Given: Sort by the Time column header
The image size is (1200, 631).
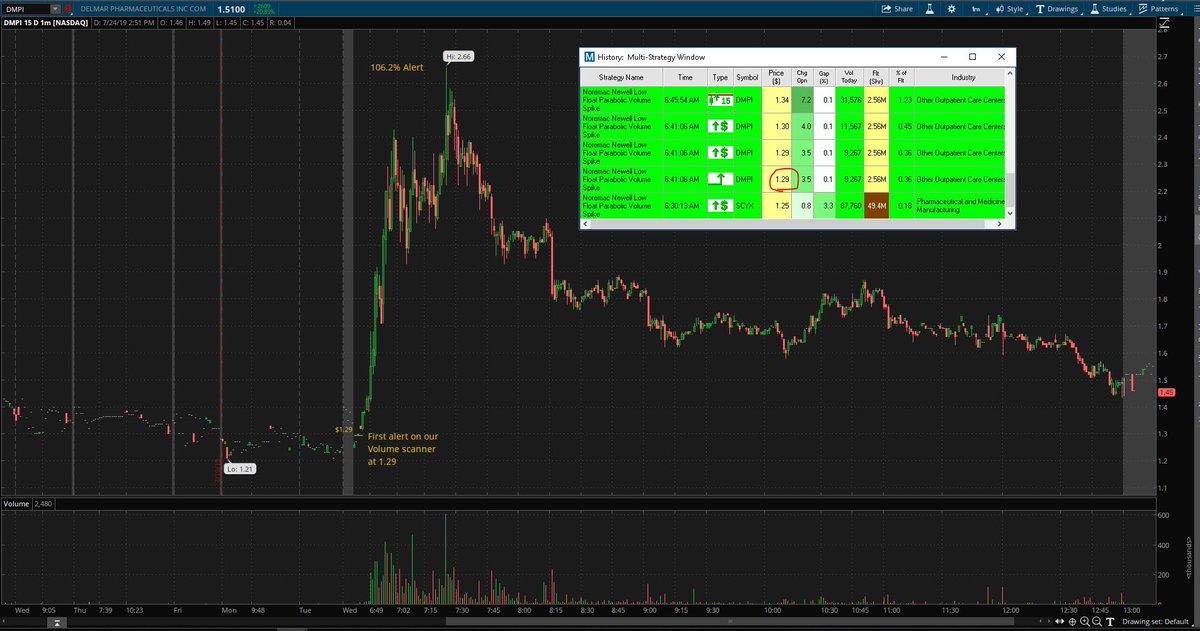Looking at the screenshot, I should 684,76.
